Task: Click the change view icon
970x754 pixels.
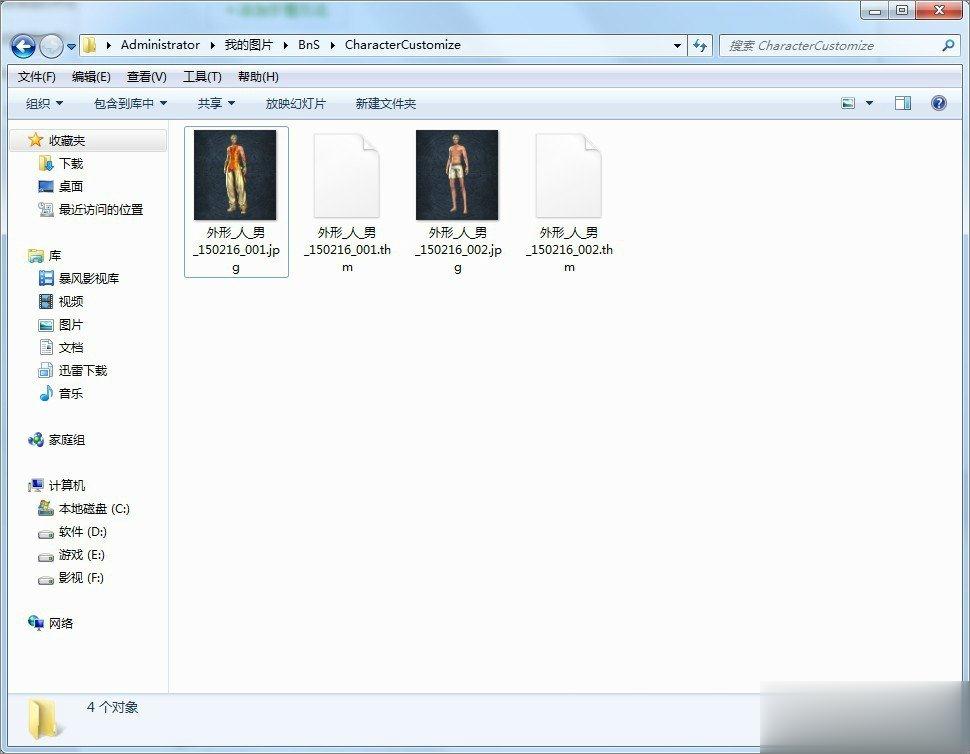Action: coord(848,103)
